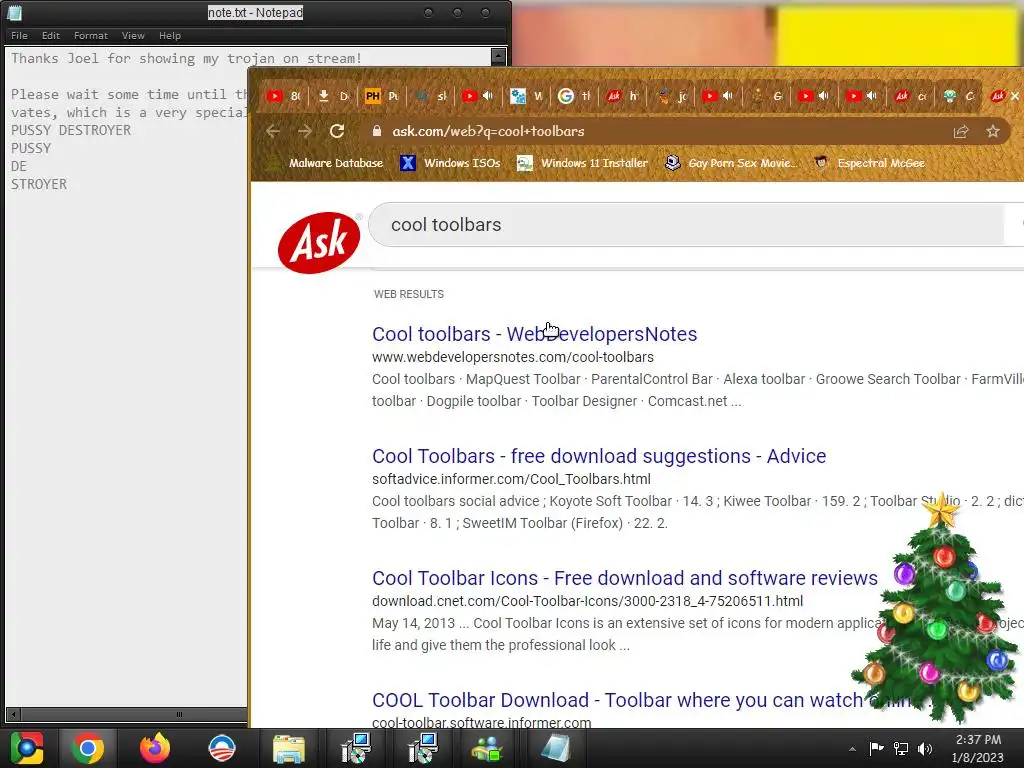Click the red Ask logo

(319, 242)
